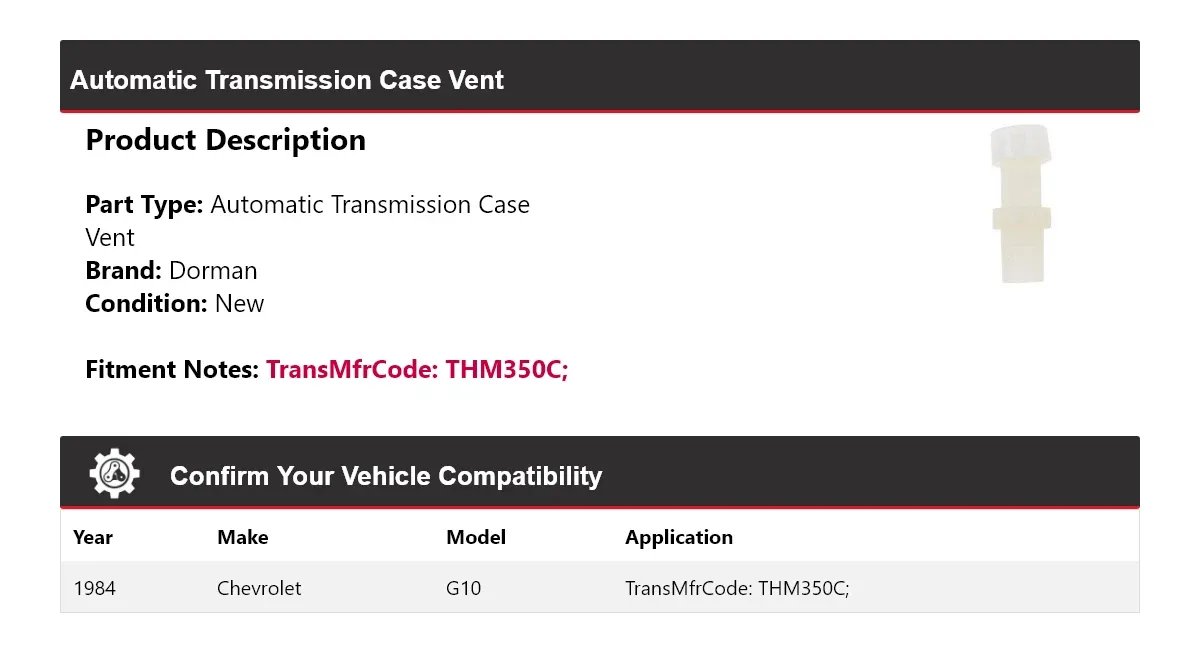The image size is (1200, 653).
Task: Click the Automatic Transmission Case Vent part type value
Action: click(x=308, y=221)
